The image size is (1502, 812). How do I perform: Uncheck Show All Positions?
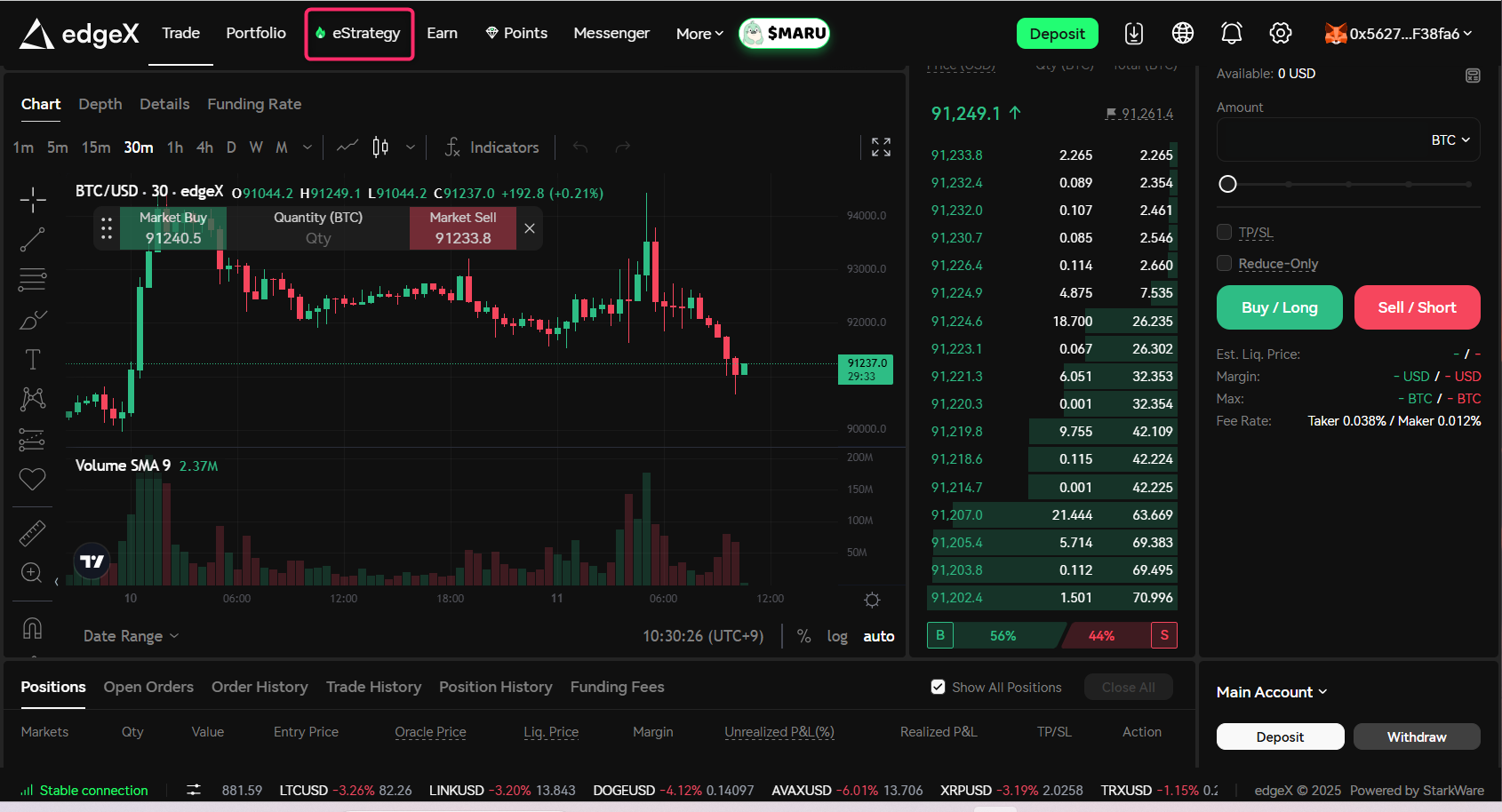938,687
